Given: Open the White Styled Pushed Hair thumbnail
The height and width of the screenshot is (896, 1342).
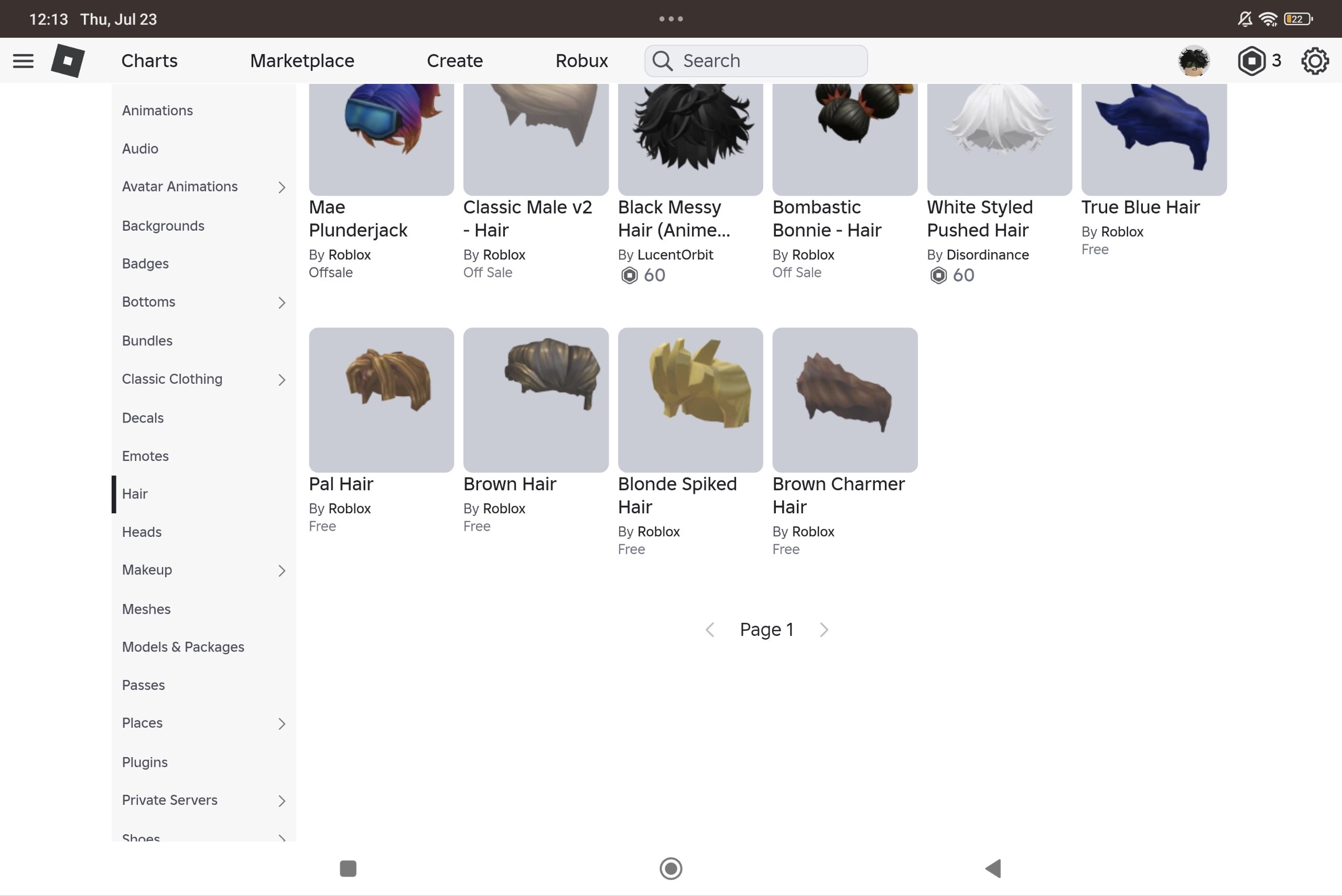Looking at the screenshot, I should coord(1000,139).
